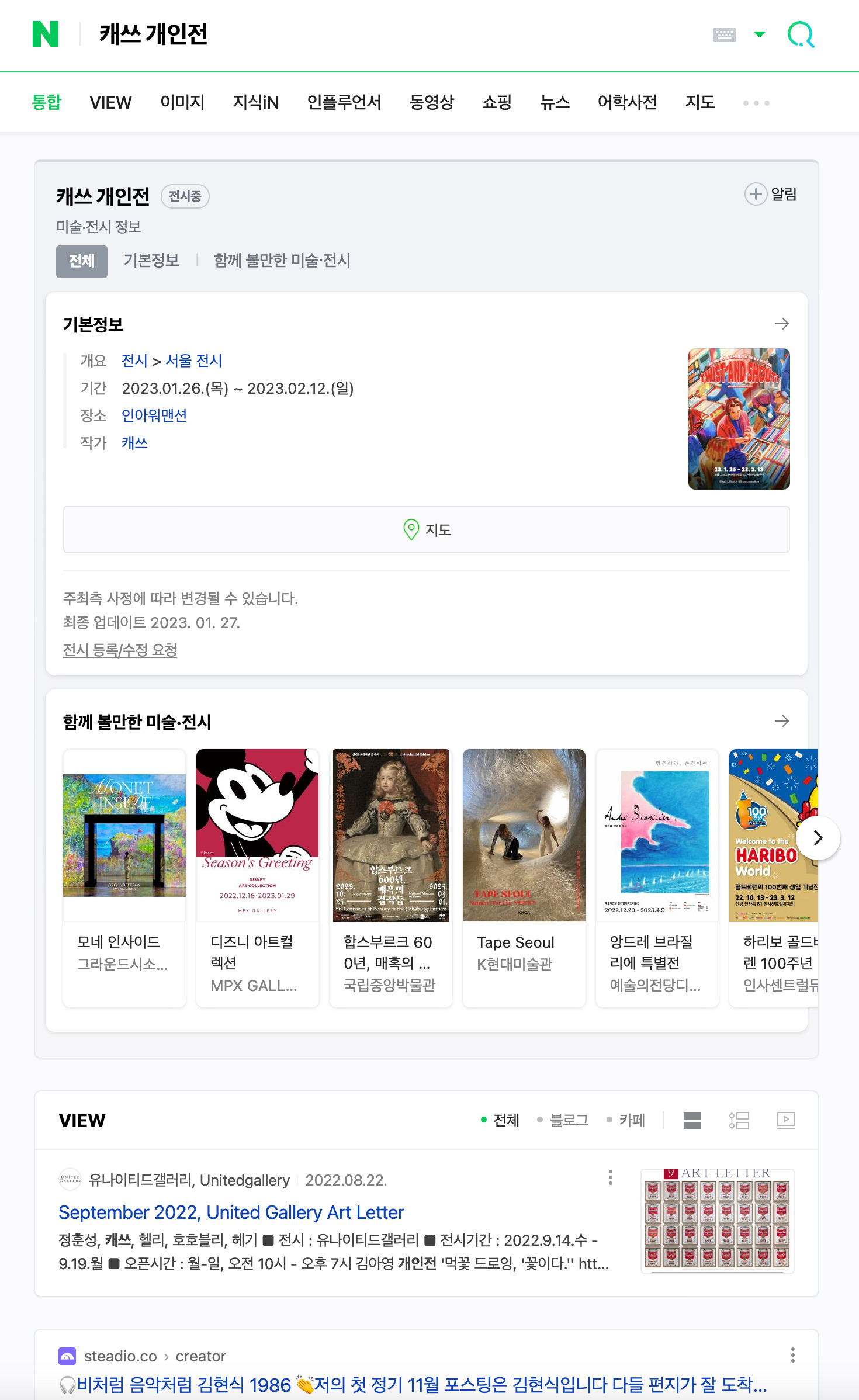This screenshot has width=859, height=1400.
Task: Click the green search magnifier icon
Action: [x=801, y=34]
